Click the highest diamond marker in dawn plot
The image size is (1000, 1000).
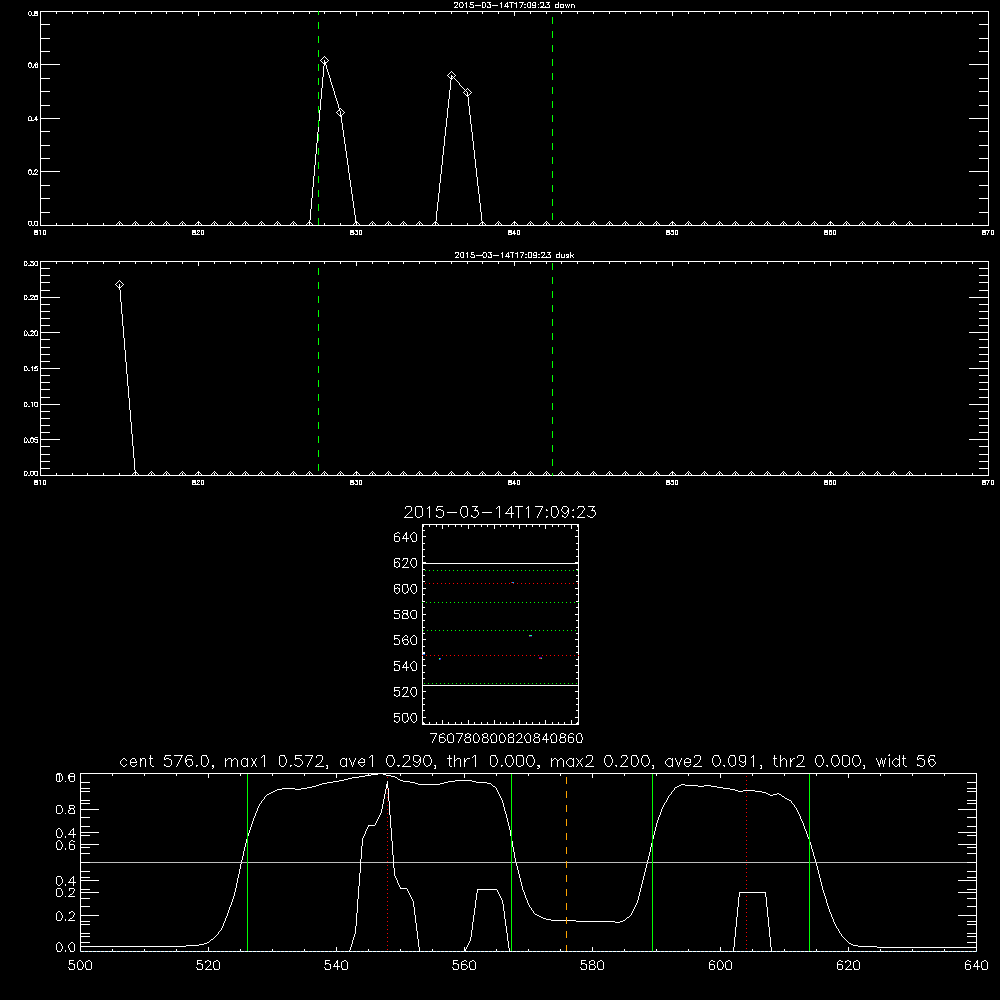pos(325,61)
